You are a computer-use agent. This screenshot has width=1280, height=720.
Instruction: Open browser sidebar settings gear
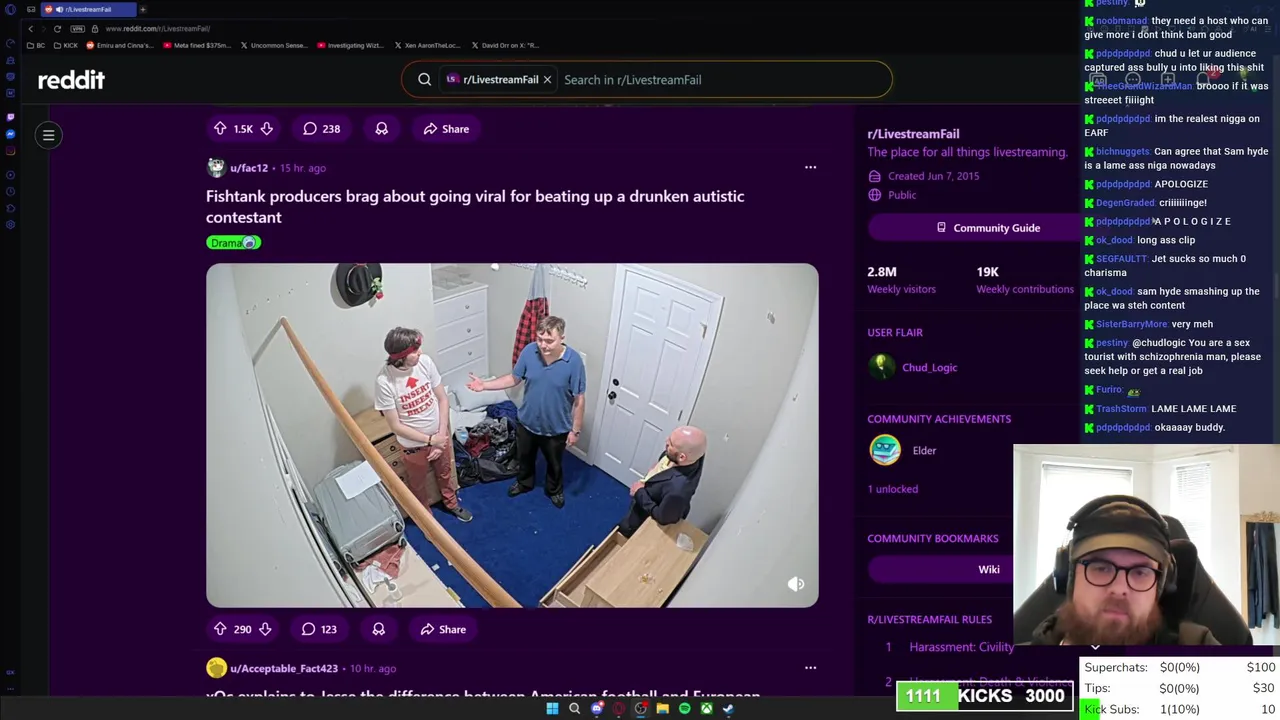tap(10, 224)
